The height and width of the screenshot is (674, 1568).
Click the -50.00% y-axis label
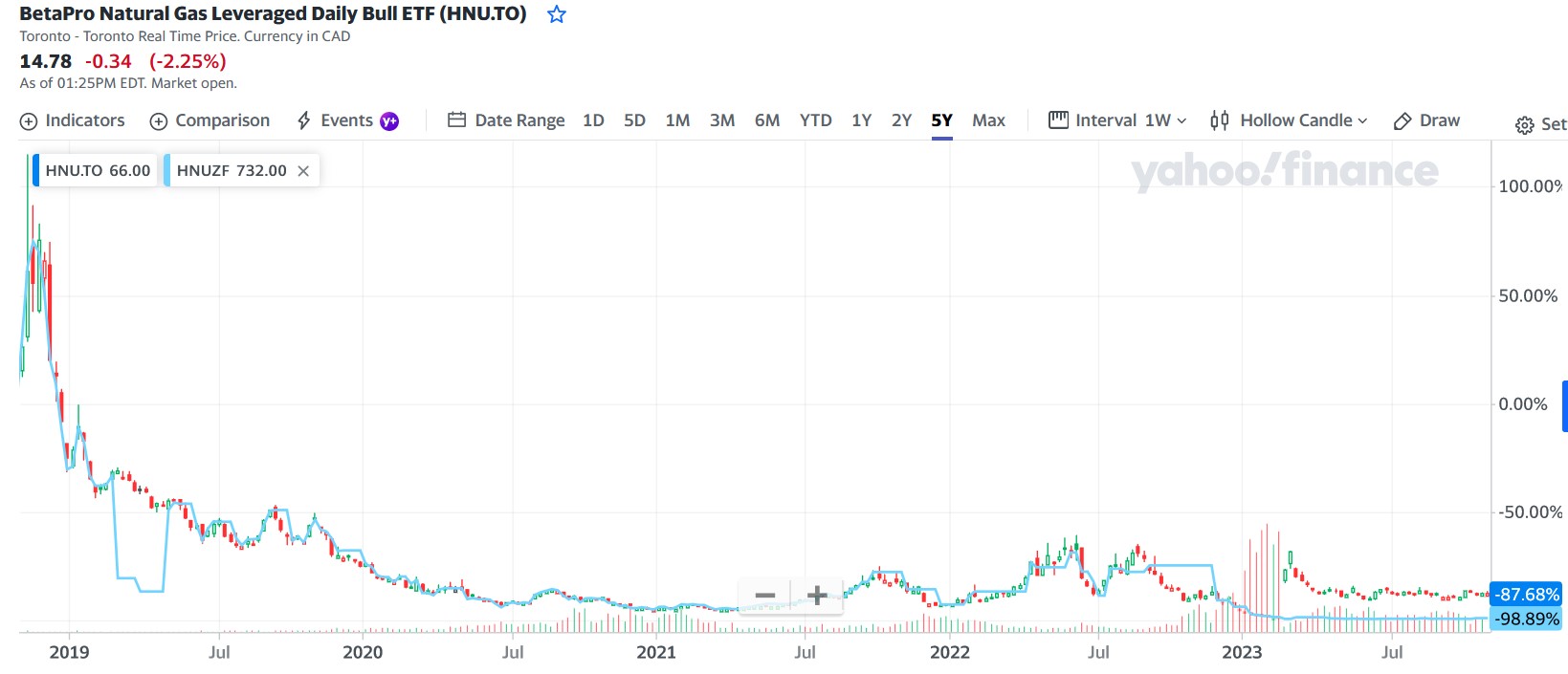(1530, 512)
